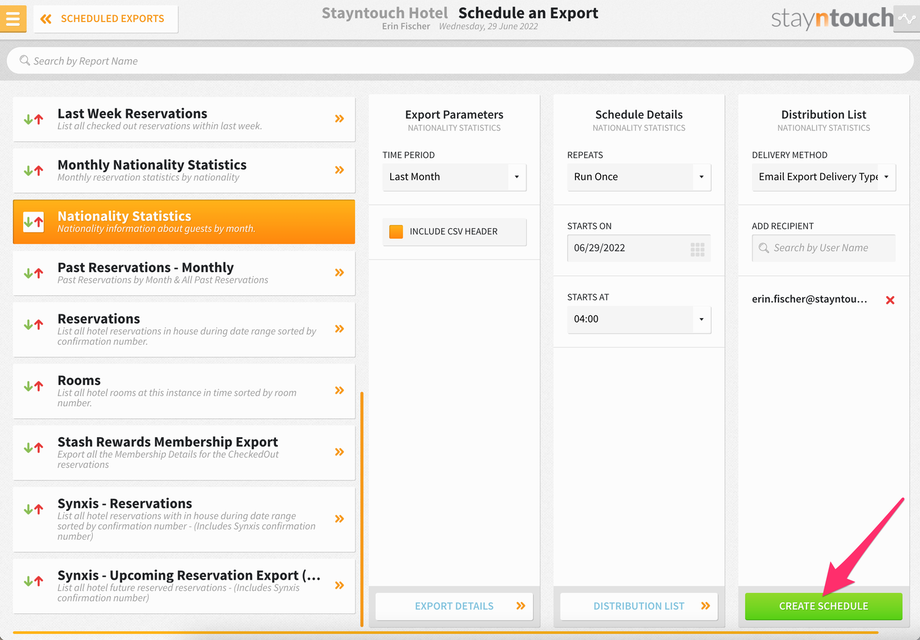Viewport: 920px width, 640px height.
Task: Click the green Create Schedule button
Action: (x=824, y=606)
